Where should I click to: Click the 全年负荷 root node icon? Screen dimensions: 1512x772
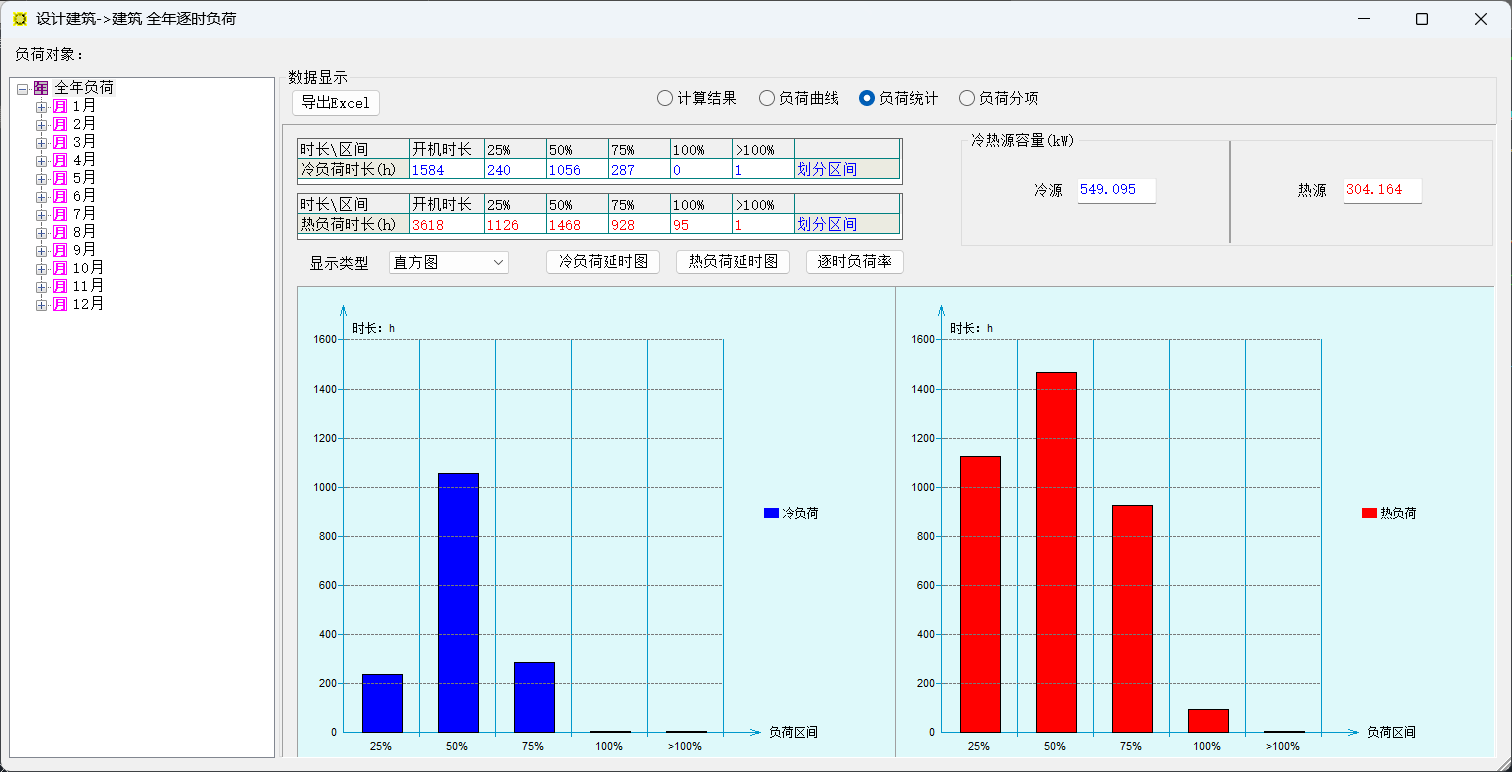pyautogui.click(x=41, y=88)
